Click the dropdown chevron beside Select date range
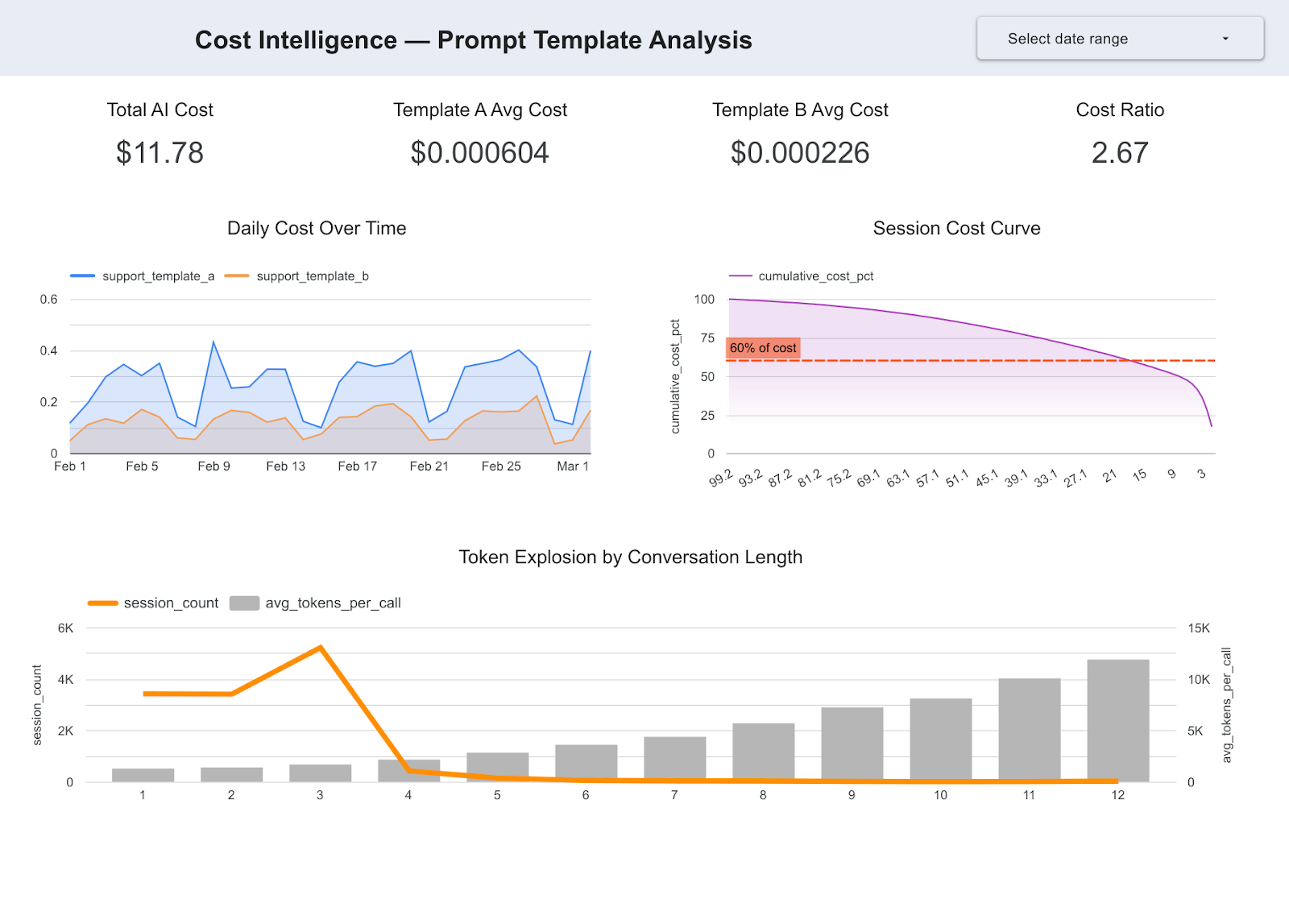Viewport: 1289px width, 924px height. 1226,38
